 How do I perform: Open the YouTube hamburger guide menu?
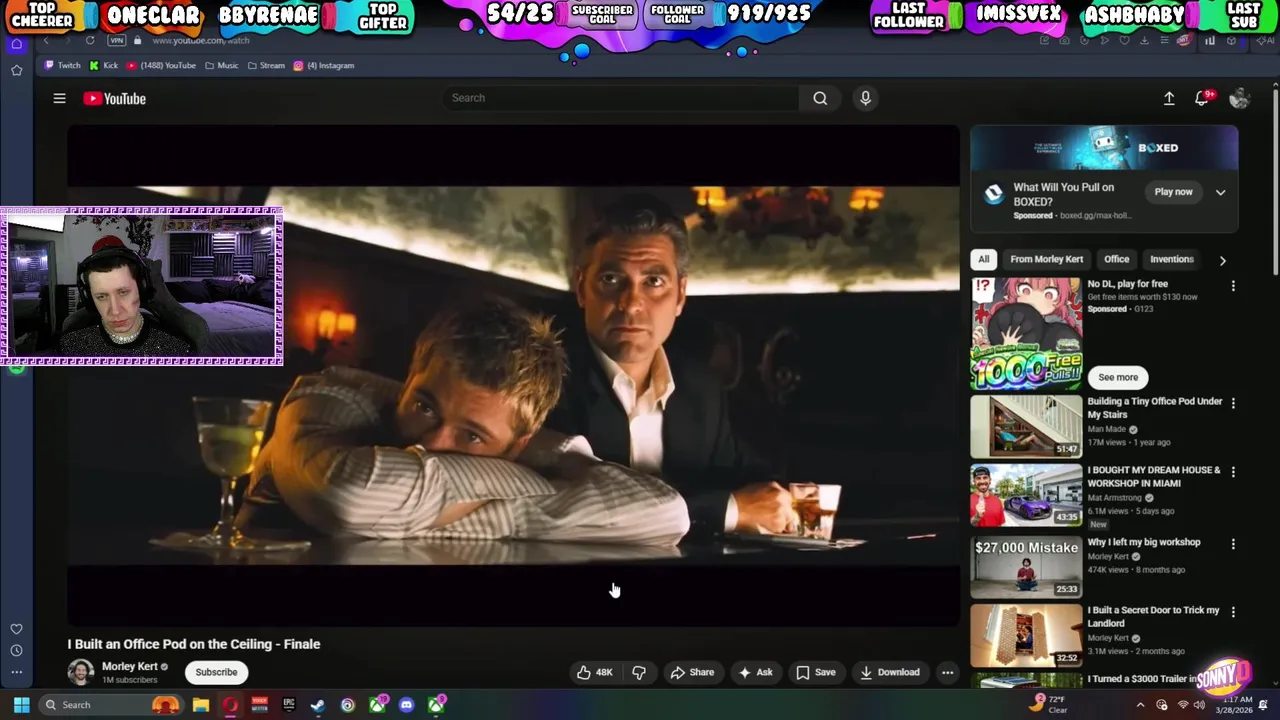(x=59, y=98)
